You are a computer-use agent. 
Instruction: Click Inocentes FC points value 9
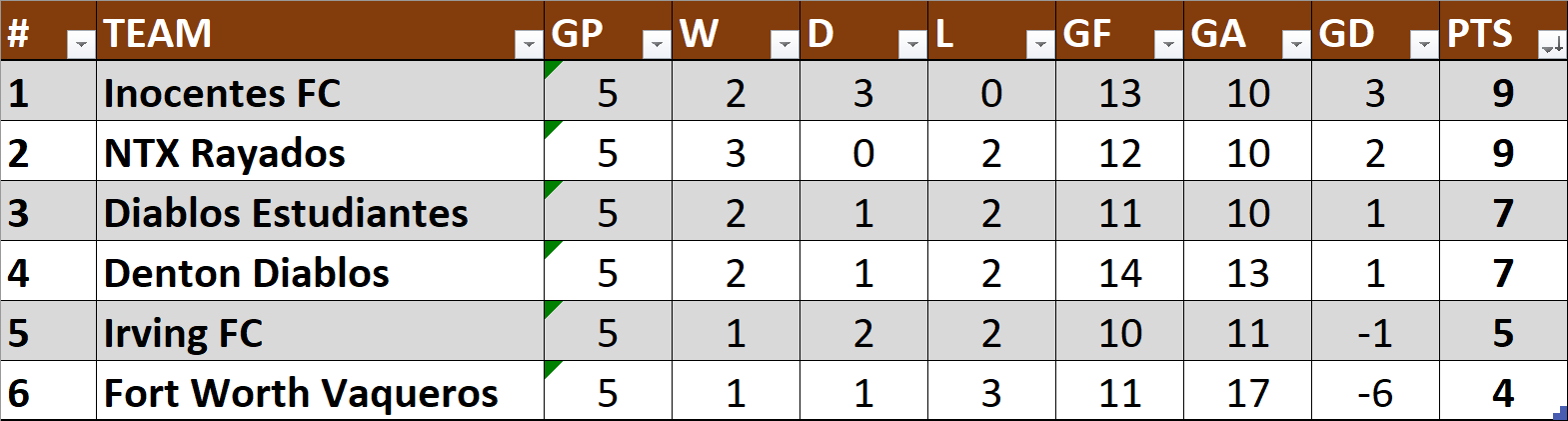(1503, 92)
